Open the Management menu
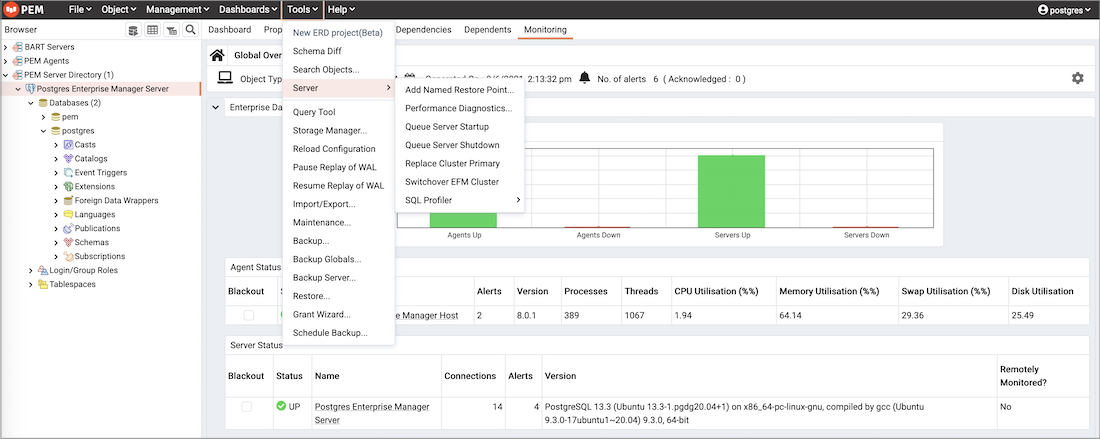 click(177, 10)
